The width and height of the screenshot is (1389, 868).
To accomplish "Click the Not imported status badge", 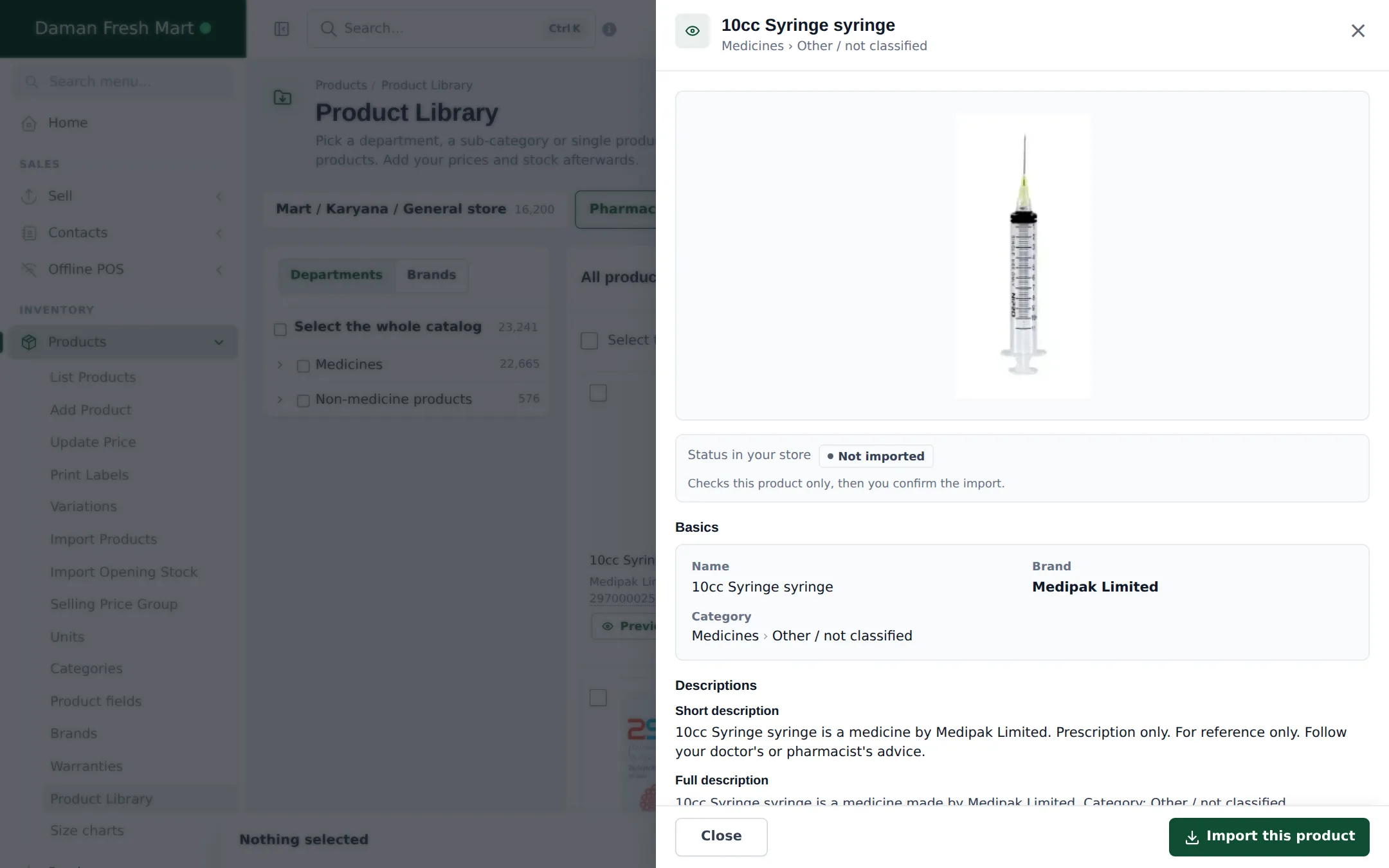I will point(876,457).
